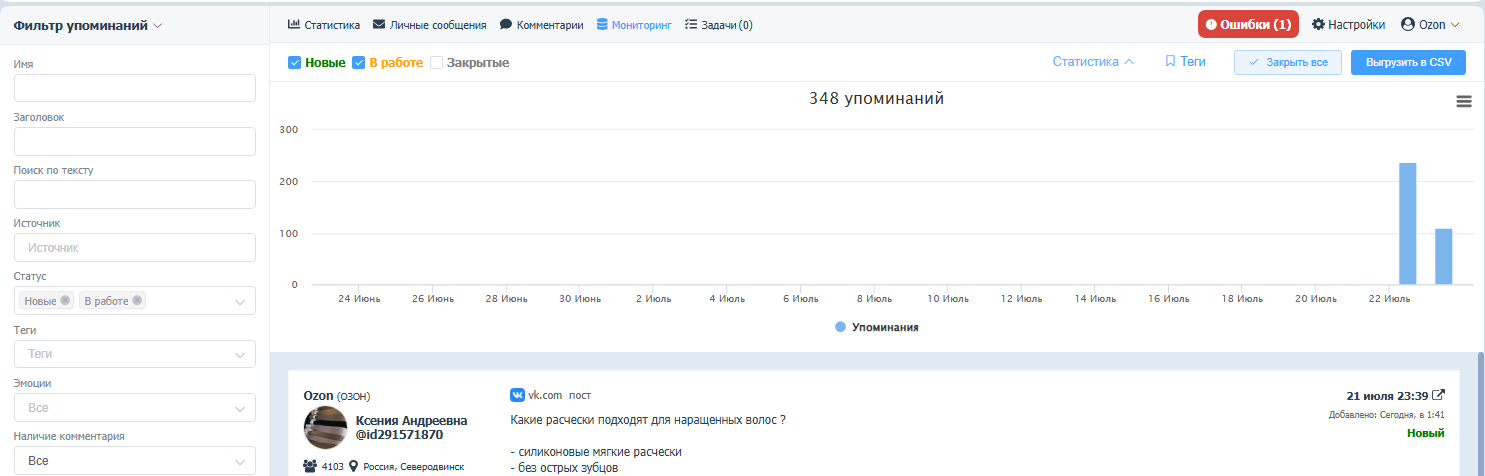Click the 21 июля 23:39 timestamp
Viewport: 1485px width, 476px height.
pos(1387,396)
